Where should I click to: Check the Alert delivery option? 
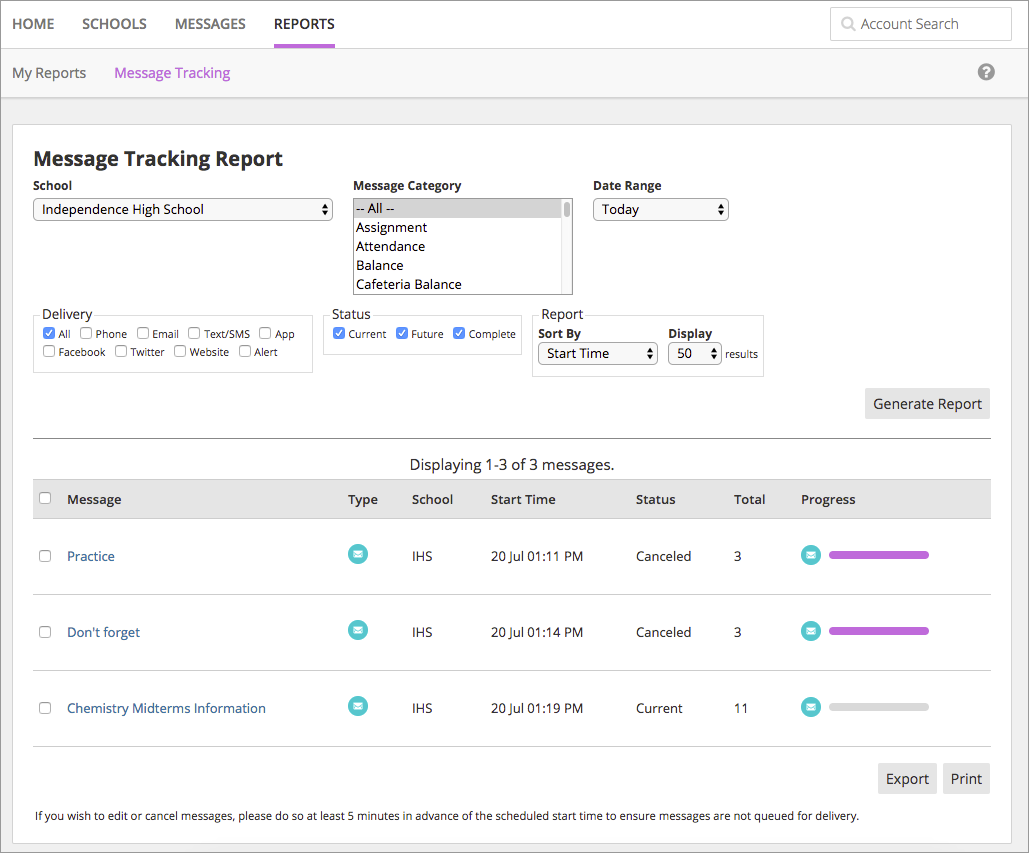click(x=245, y=351)
